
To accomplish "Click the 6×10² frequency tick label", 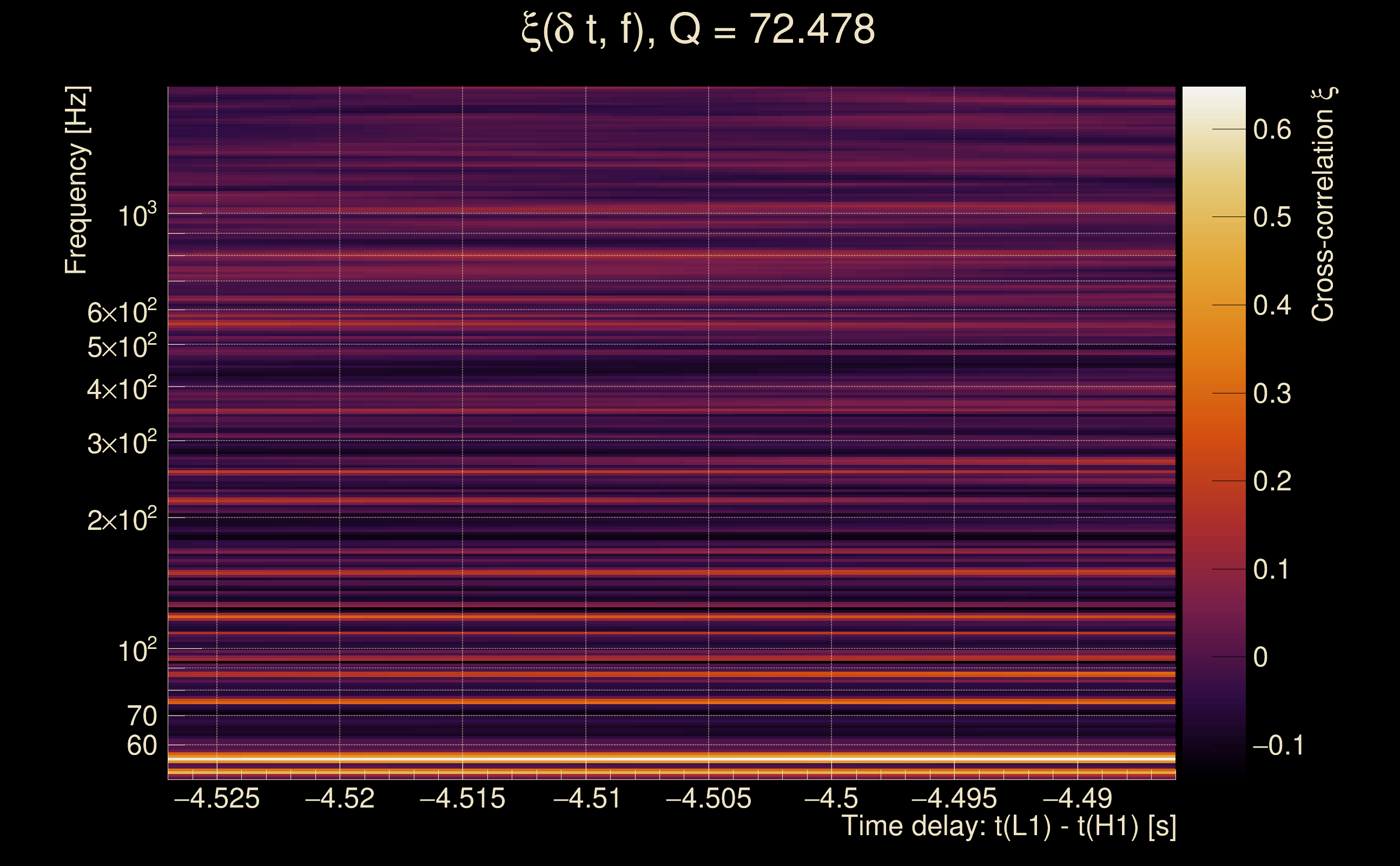I will pos(122,312).
